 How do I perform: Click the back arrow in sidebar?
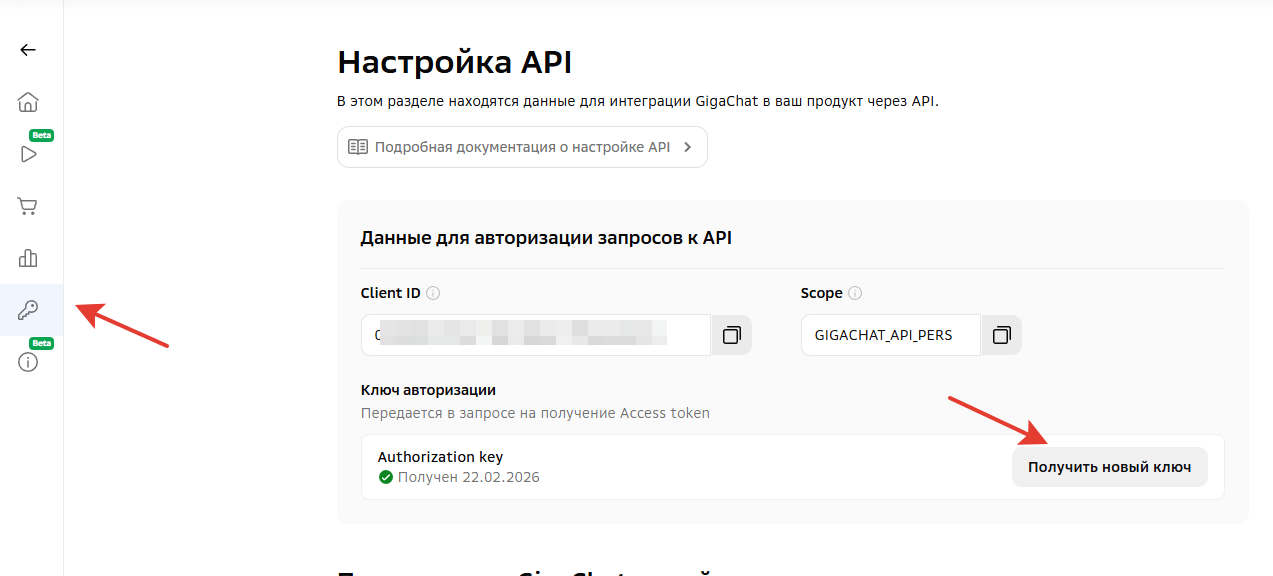[28, 50]
